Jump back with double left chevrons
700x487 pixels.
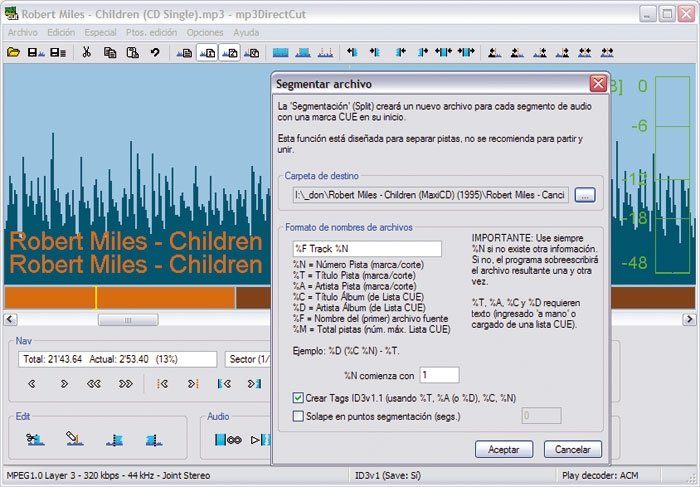[x=94, y=383]
